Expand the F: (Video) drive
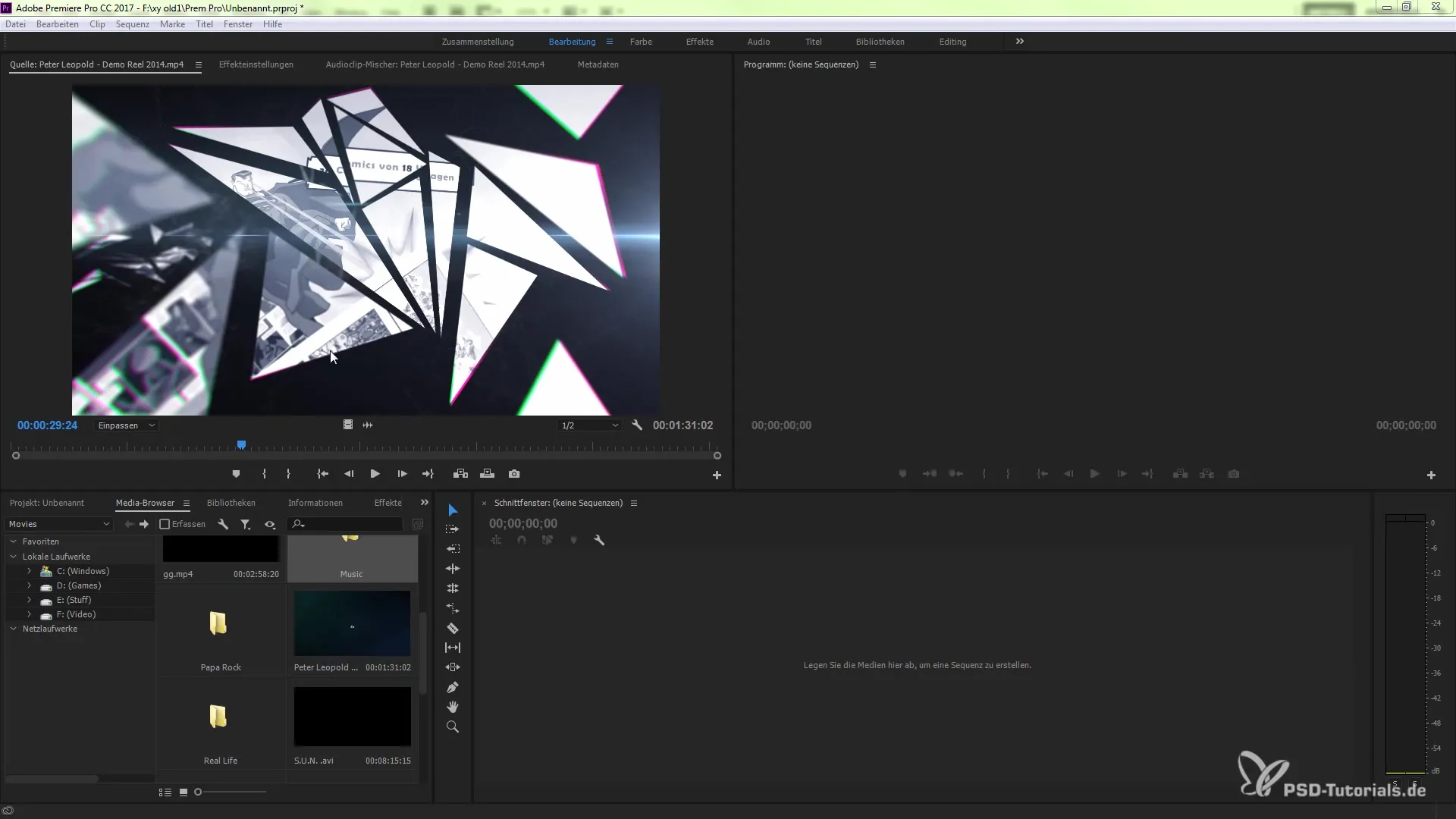 click(29, 614)
